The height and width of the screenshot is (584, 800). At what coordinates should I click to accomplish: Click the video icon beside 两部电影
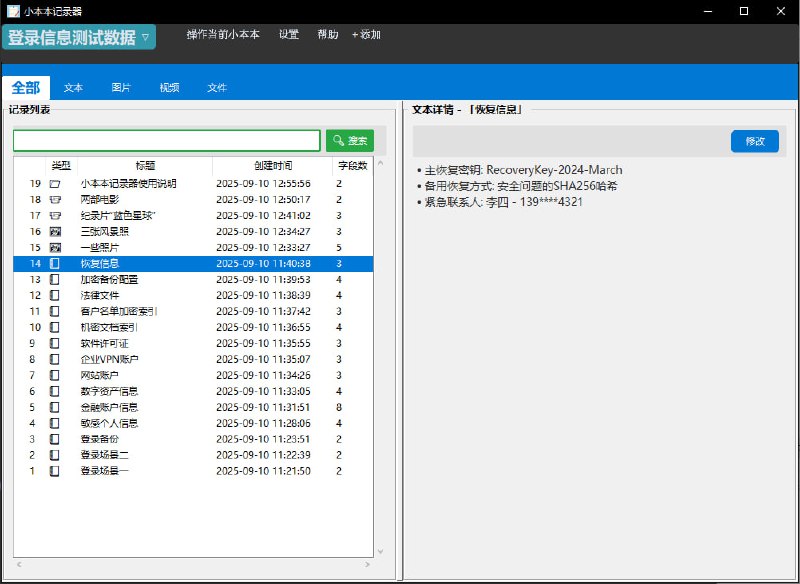click(55, 200)
